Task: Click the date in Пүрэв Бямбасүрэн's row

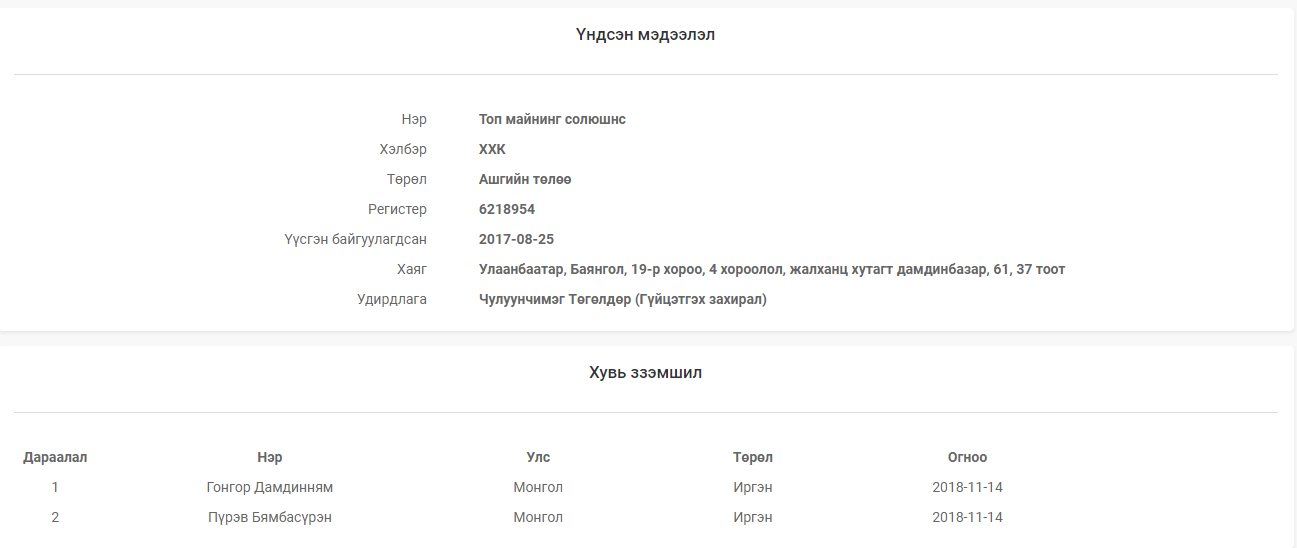Action: [x=967, y=517]
